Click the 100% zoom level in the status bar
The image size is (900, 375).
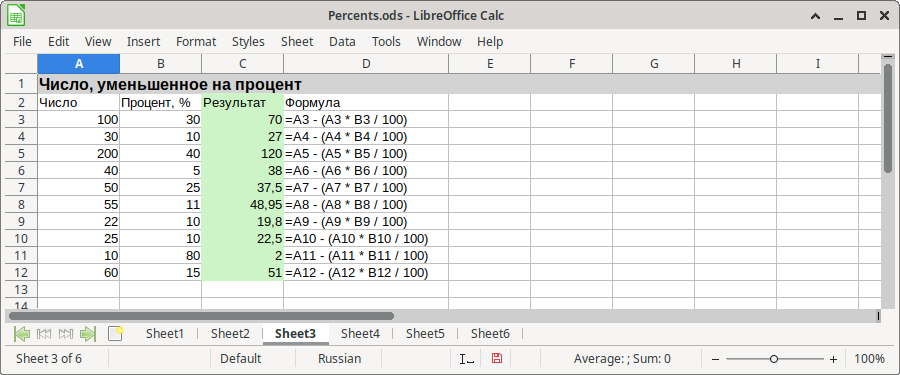click(869, 359)
